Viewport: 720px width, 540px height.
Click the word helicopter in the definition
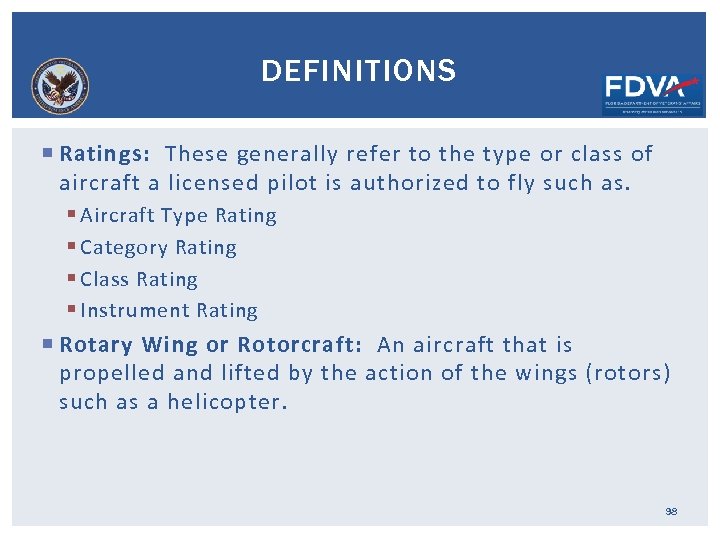tap(227, 402)
